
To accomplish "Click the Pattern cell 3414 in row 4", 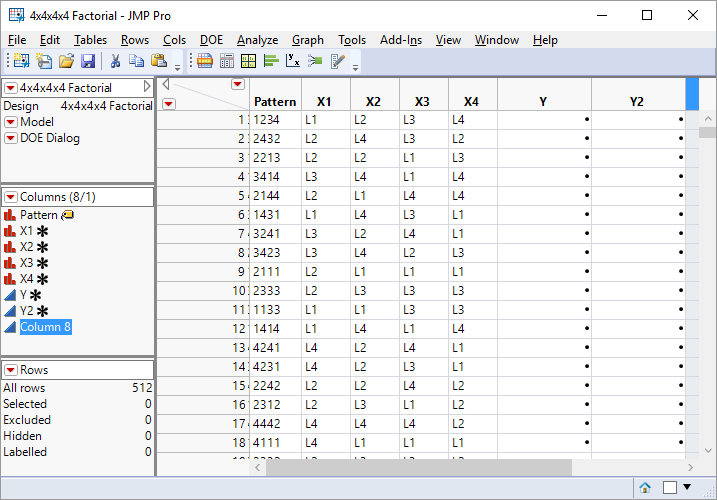I will 275,177.
